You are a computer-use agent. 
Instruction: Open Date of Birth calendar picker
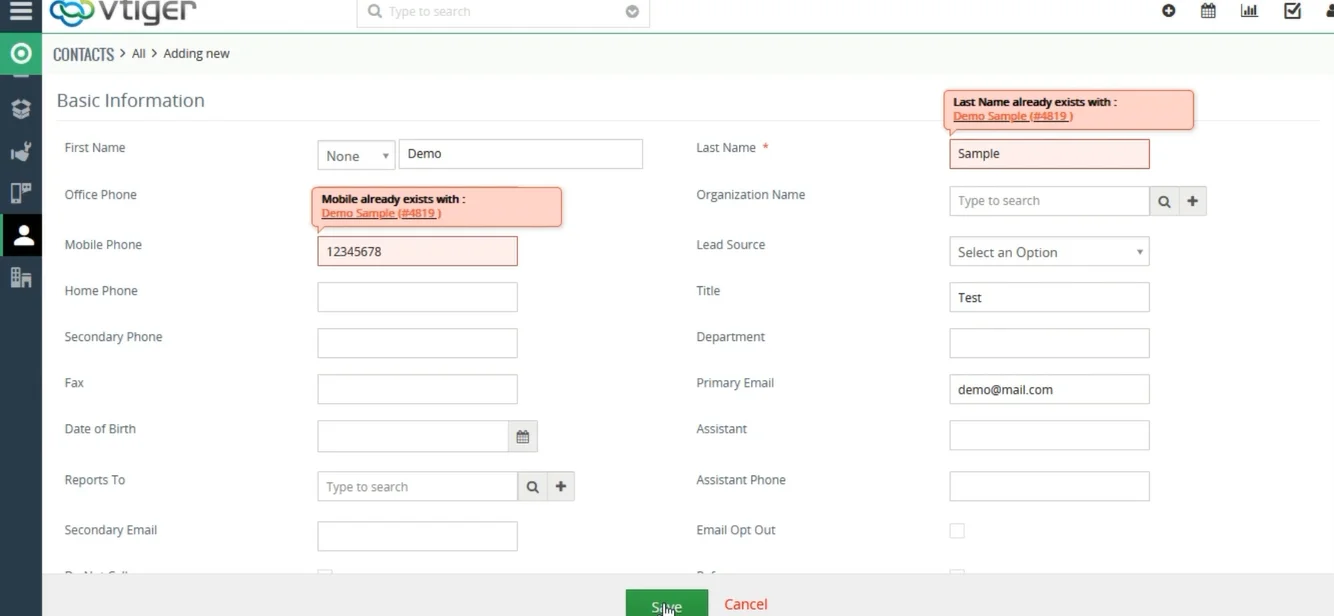point(522,437)
